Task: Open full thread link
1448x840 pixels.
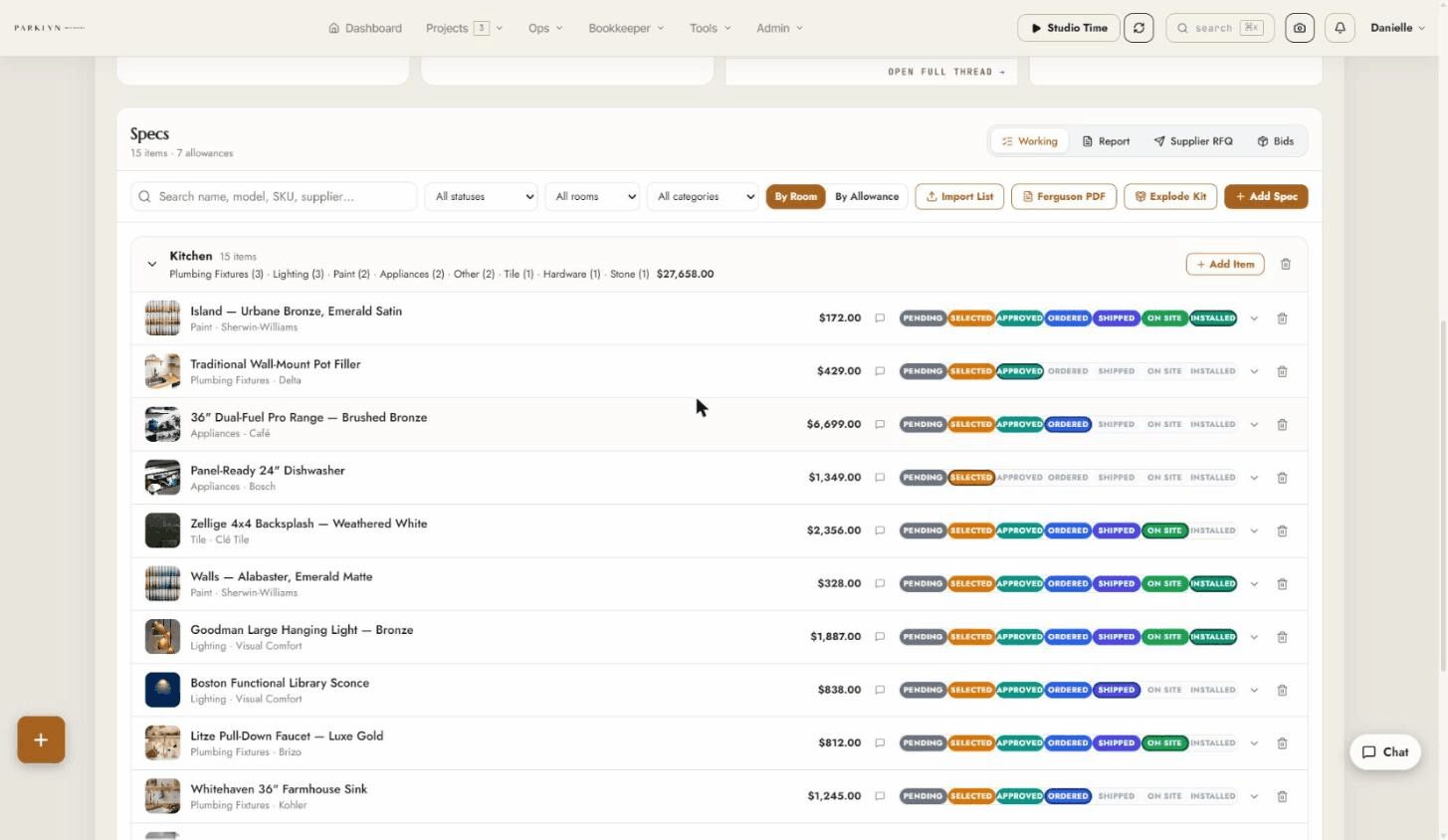Action: [x=945, y=72]
